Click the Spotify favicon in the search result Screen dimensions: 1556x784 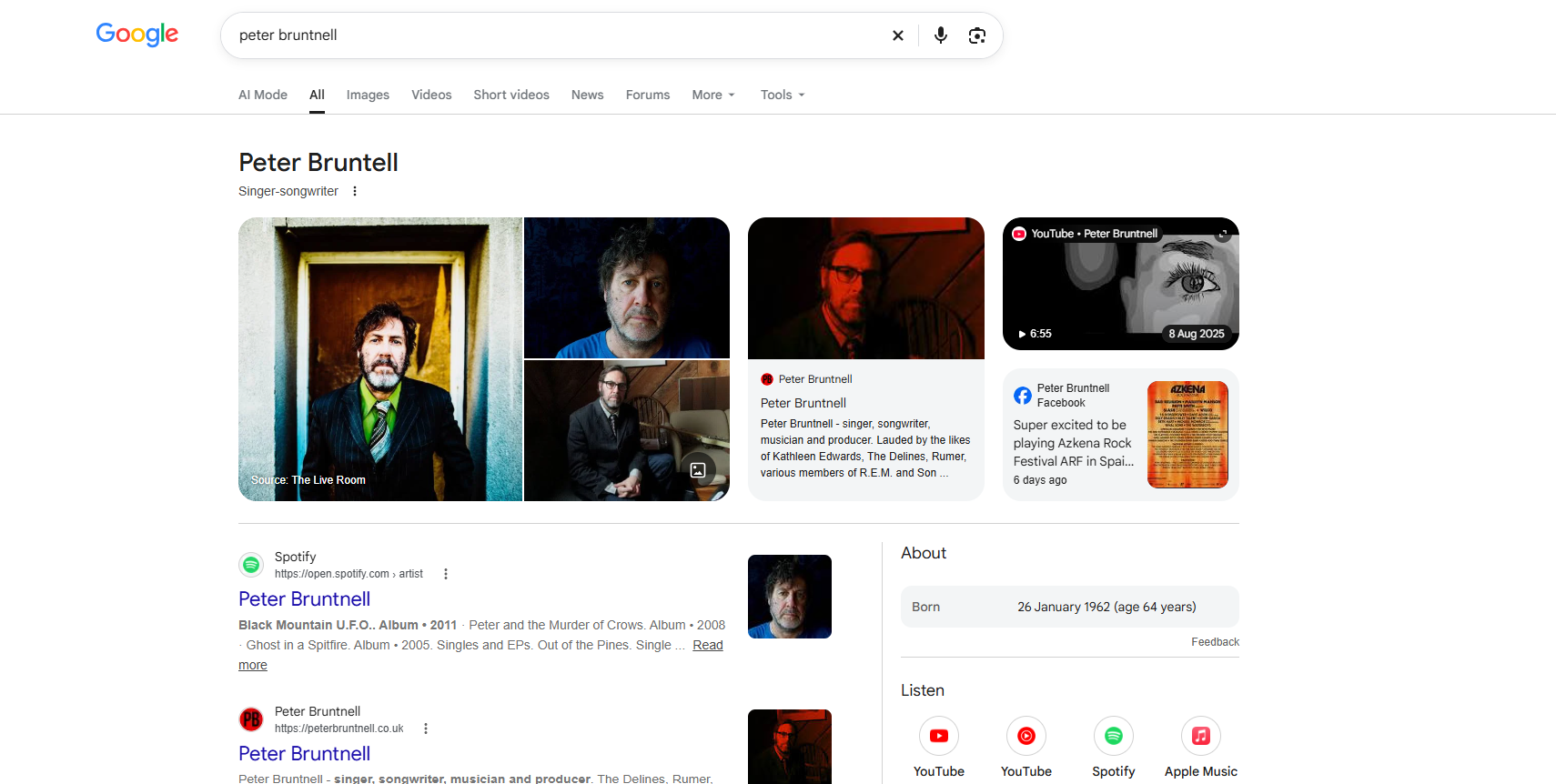click(251, 565)
